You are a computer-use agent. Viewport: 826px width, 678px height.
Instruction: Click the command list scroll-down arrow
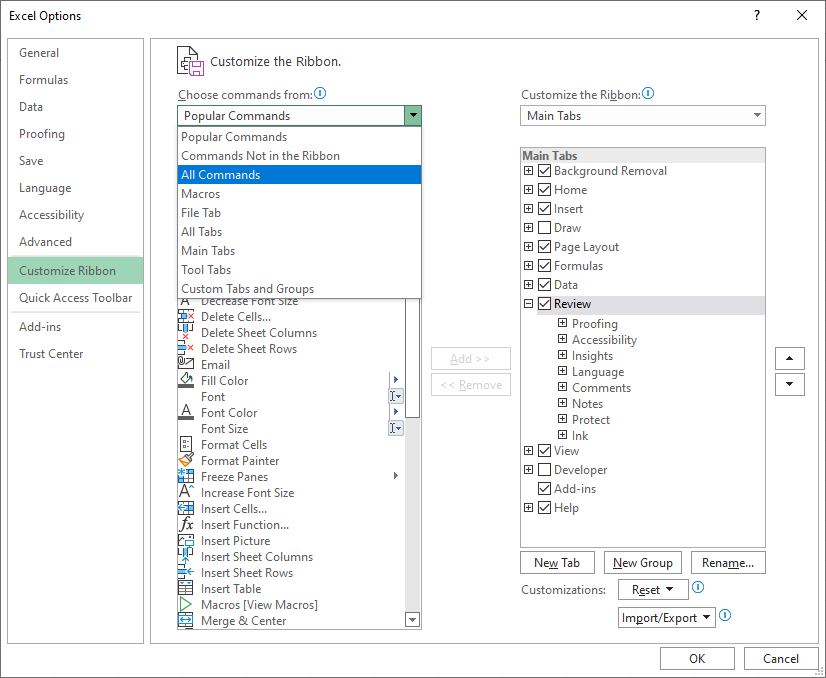(412, 620)
